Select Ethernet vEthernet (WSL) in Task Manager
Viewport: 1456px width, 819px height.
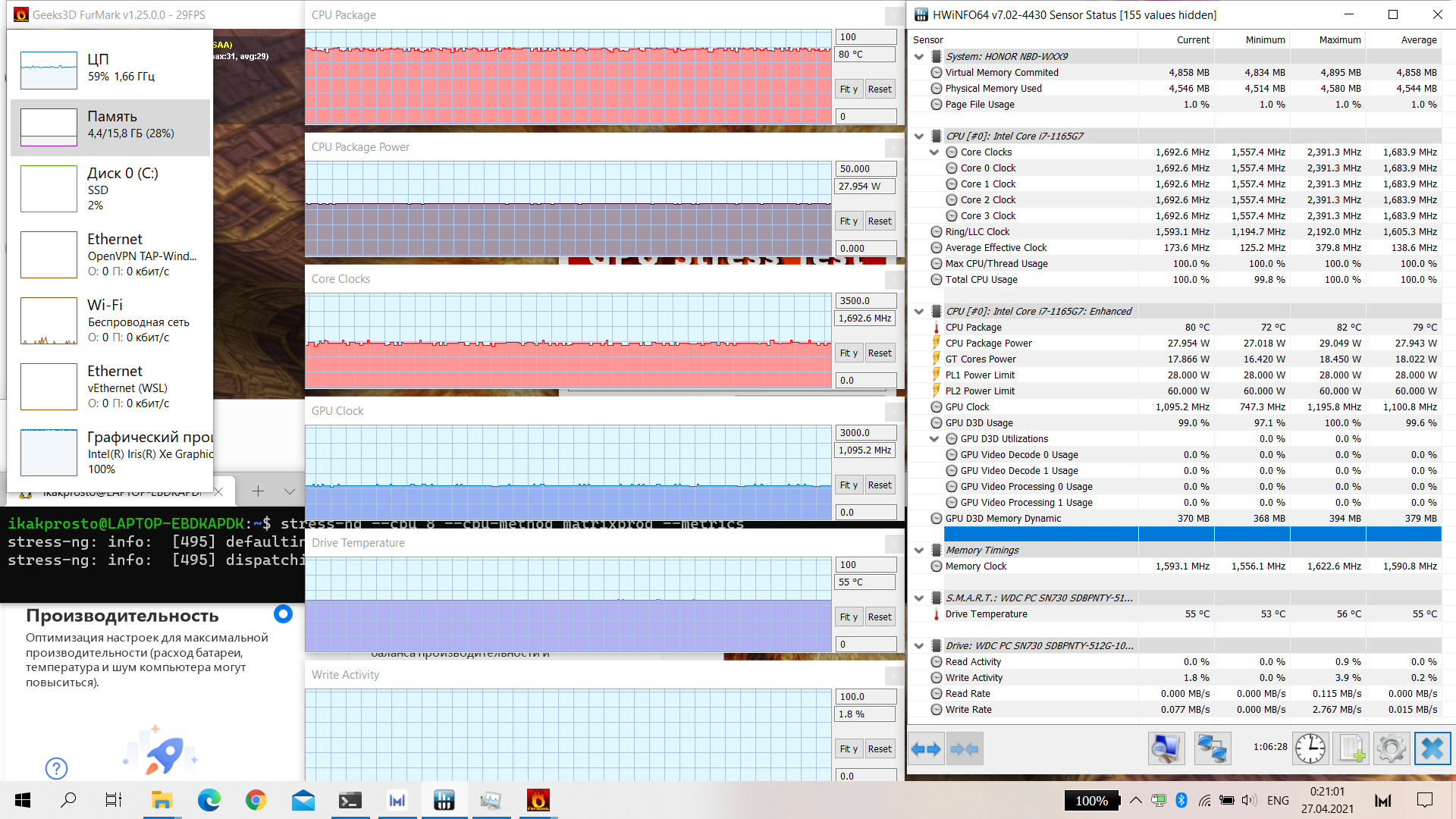tap(110, 387)
